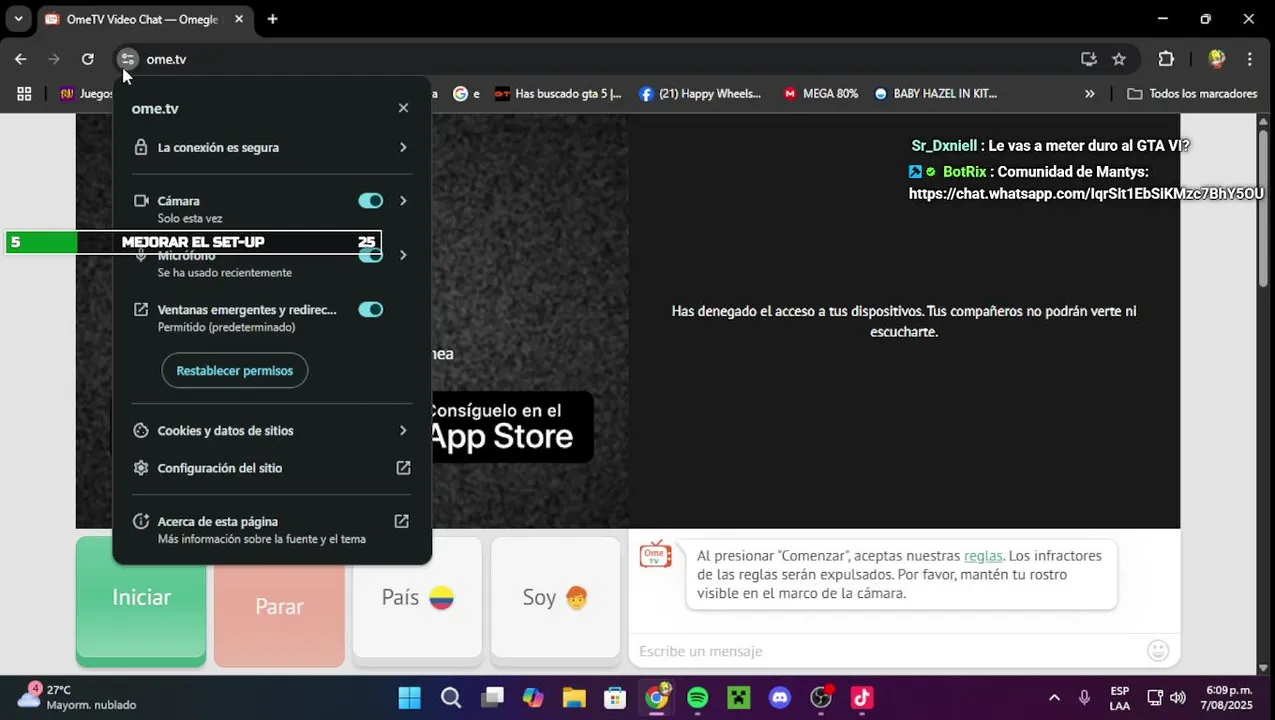The height and width of the screenshot is (720, 1275).
Task: Click the external link icon for Acerca de esta página
Action: pyautogui.click(x=401, y=521)
